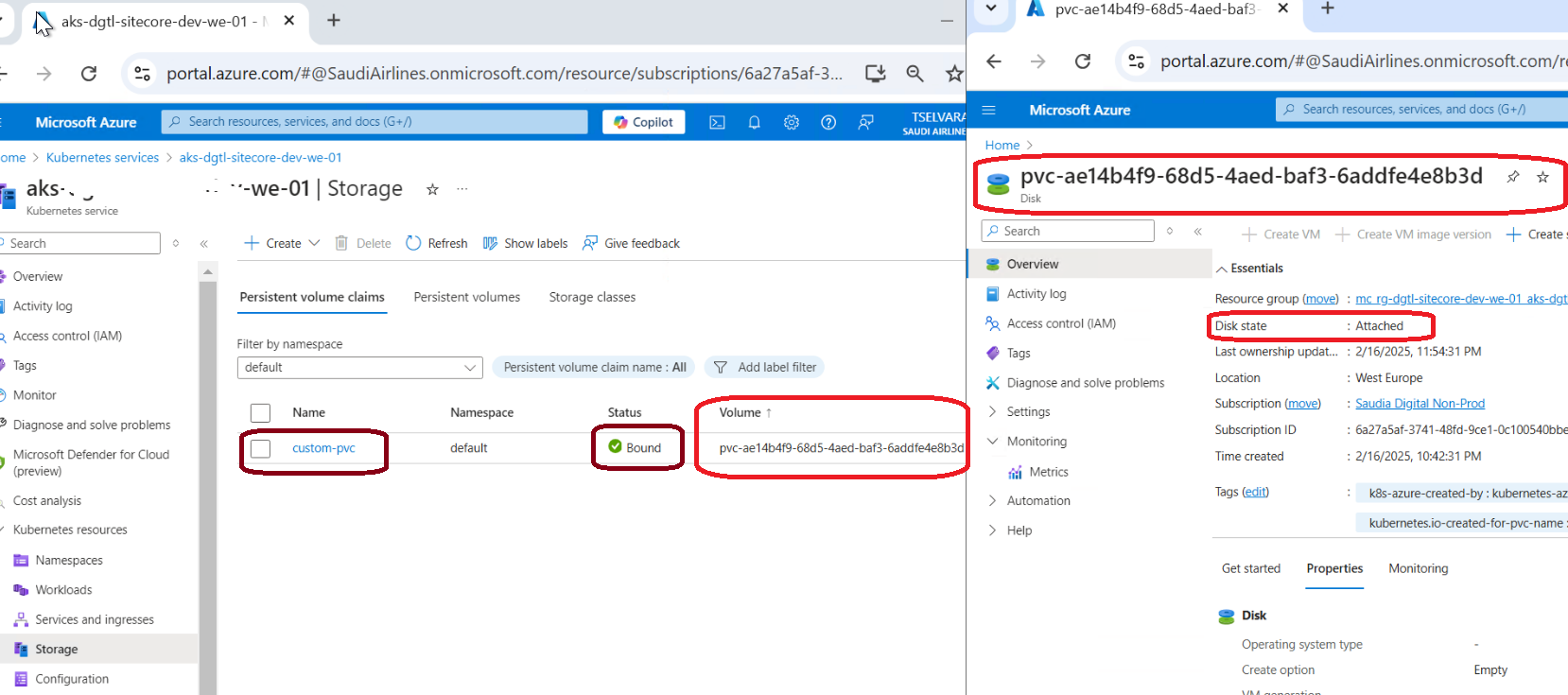Expand the Settings section in disk menu
This screenshot has height=695, width=1568.
[x=992, y=411]
